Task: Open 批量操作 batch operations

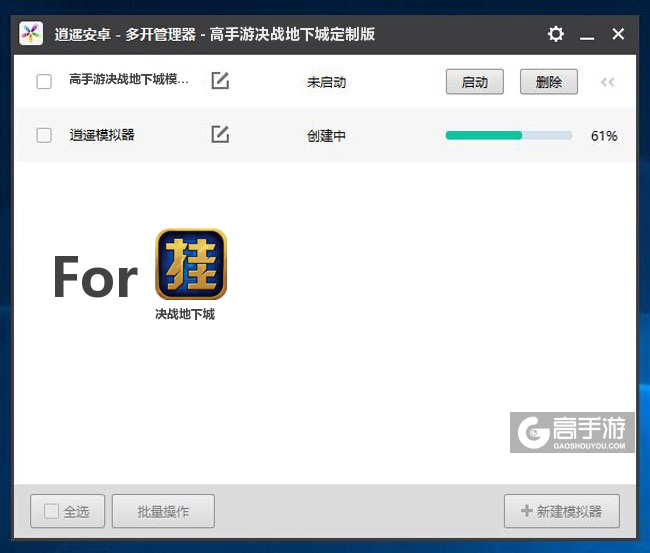Action: (x=163, y=511)
